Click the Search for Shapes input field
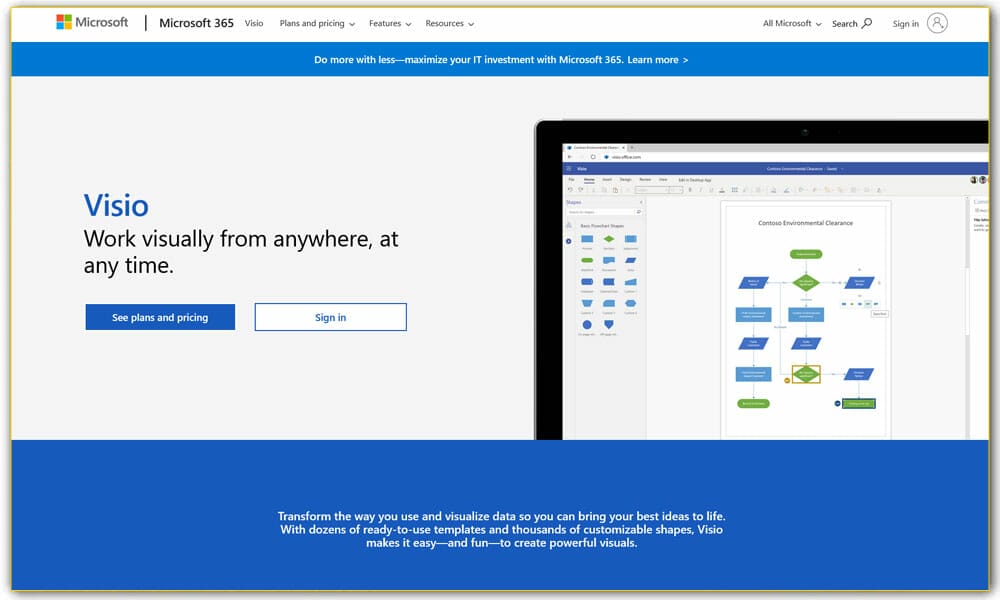The height and width of the screenshot is (600, 1000). [600, 212]
